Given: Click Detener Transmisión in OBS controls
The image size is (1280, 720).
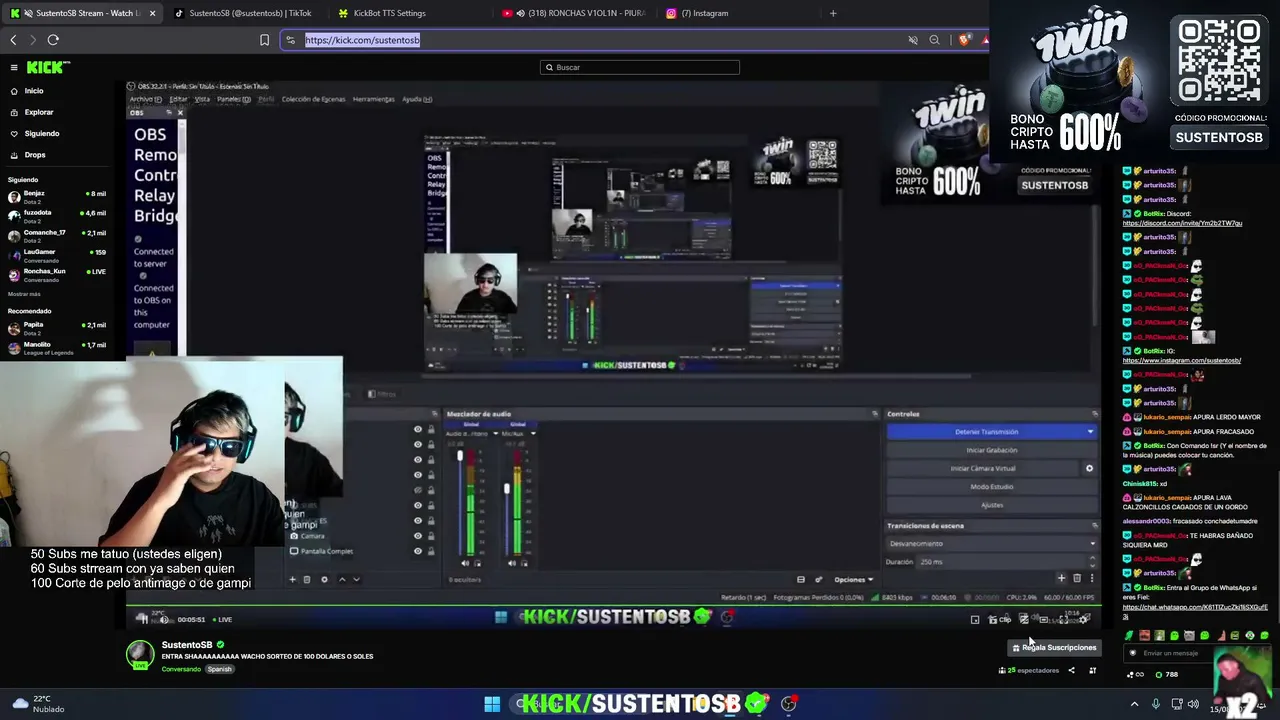Looking at the screenshot, I should click(986, 432).
